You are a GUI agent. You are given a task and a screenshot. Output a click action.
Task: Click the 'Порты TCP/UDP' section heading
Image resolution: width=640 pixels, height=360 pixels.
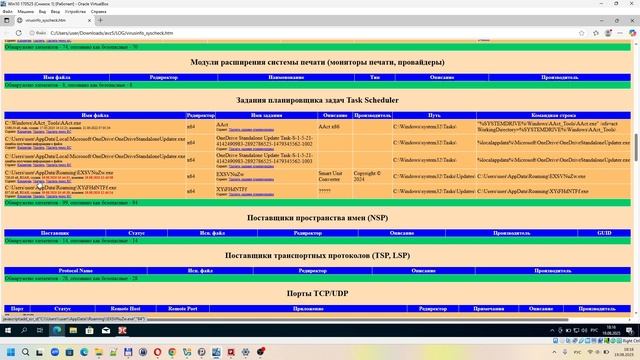click(317, 293)
